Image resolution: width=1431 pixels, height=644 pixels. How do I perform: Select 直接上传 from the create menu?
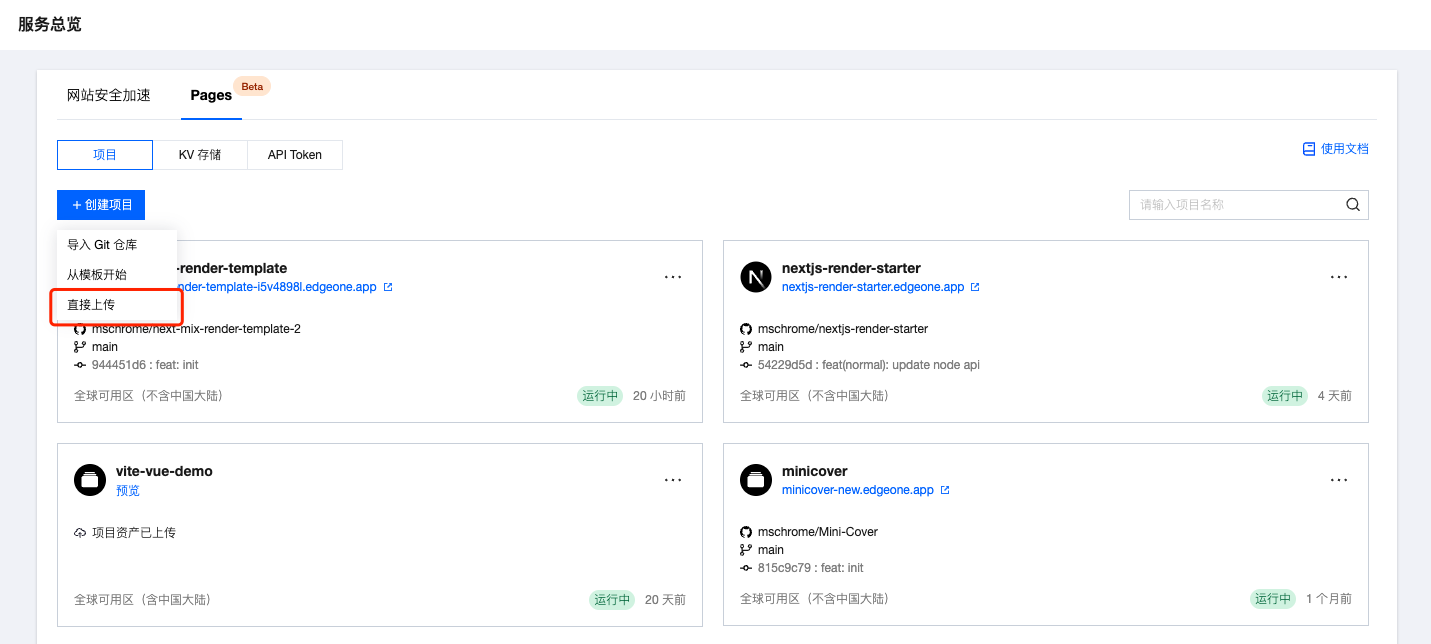(x=91, y=305)
